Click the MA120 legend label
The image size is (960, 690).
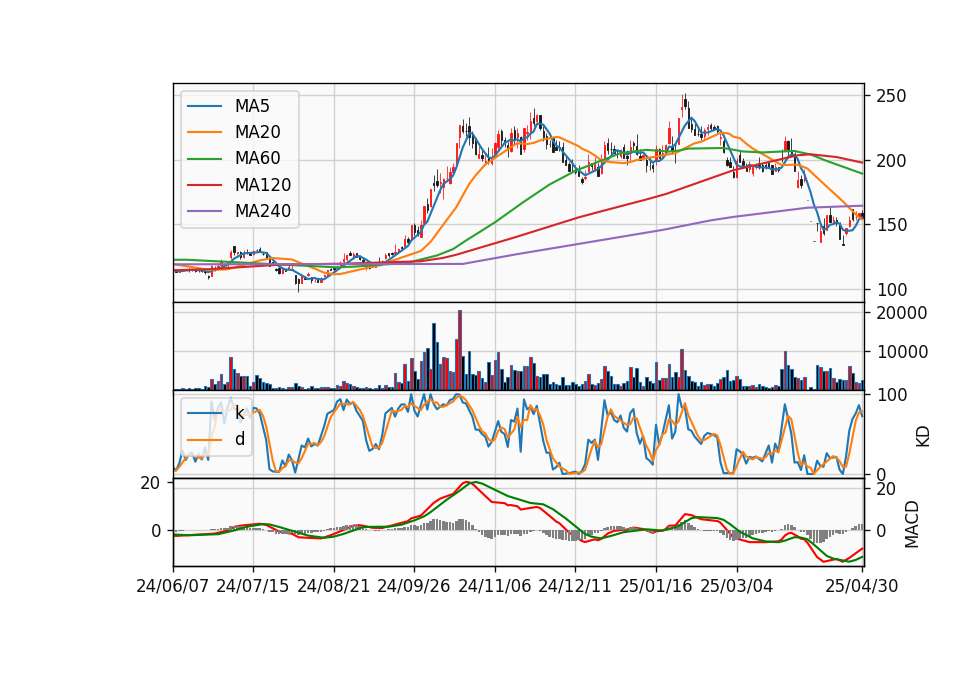coord(263,185)
